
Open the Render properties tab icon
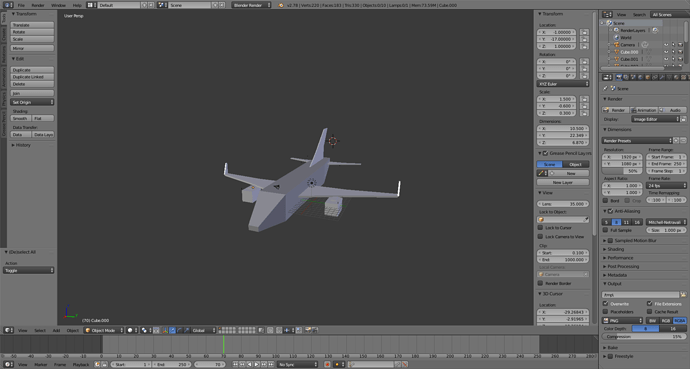click(619, 77)
